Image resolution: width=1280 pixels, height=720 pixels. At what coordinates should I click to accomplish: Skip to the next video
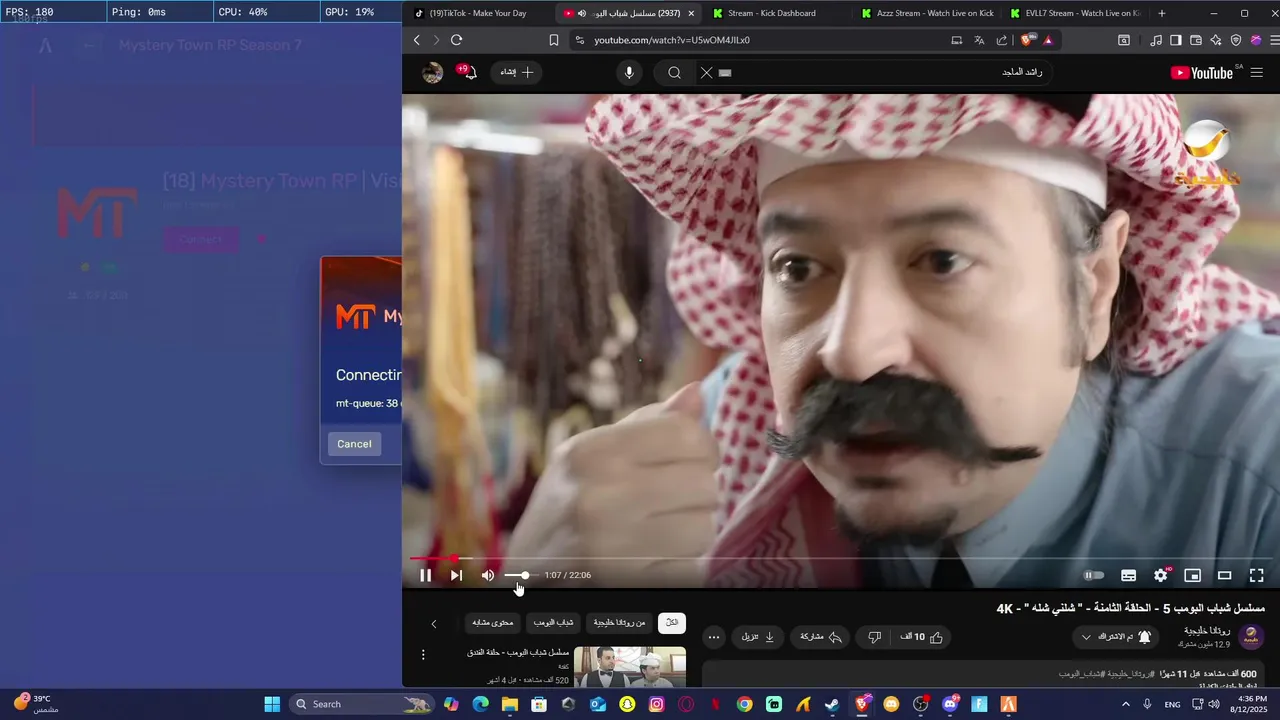click(x=456, y=575)
